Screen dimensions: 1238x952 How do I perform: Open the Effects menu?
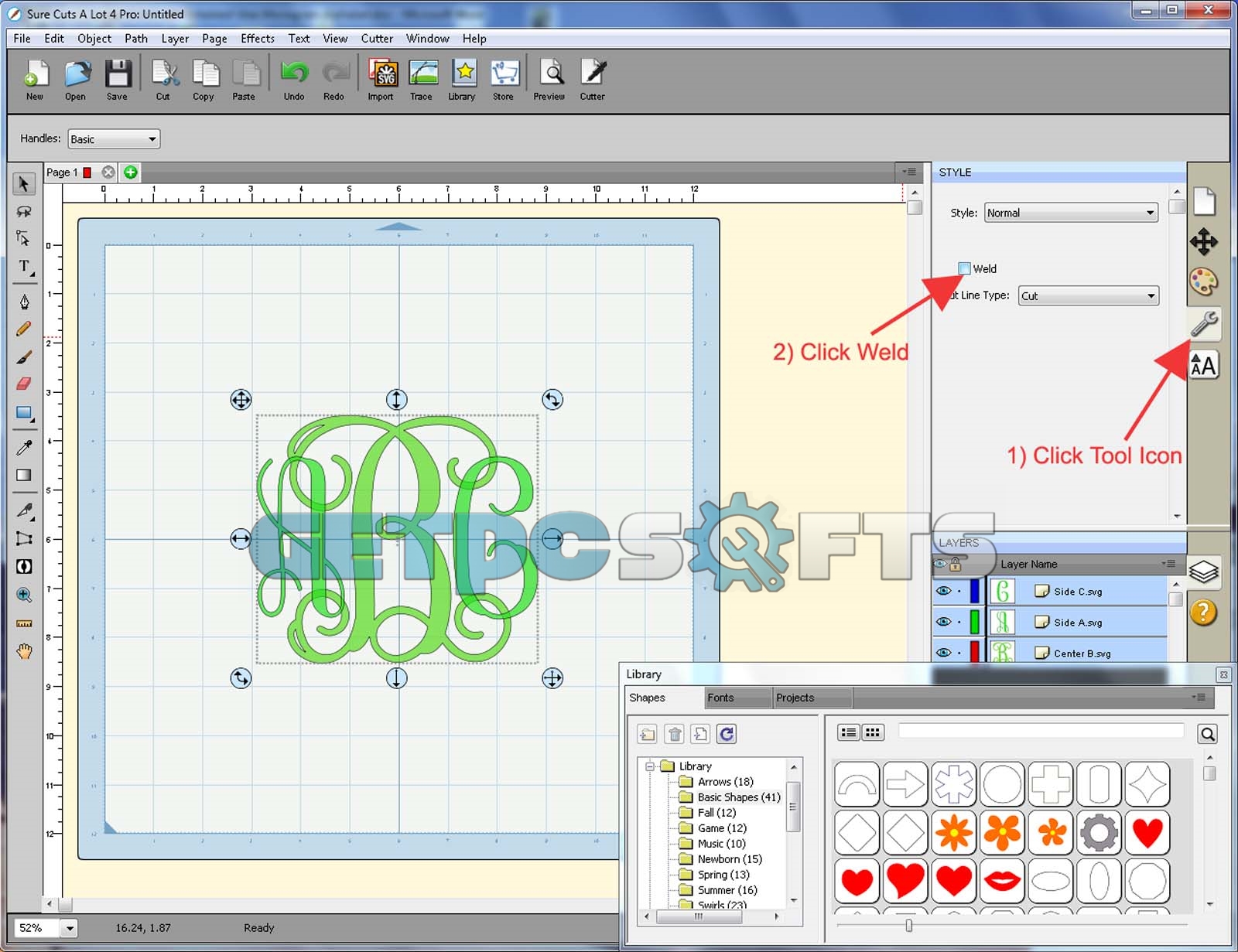coord(258,39)
